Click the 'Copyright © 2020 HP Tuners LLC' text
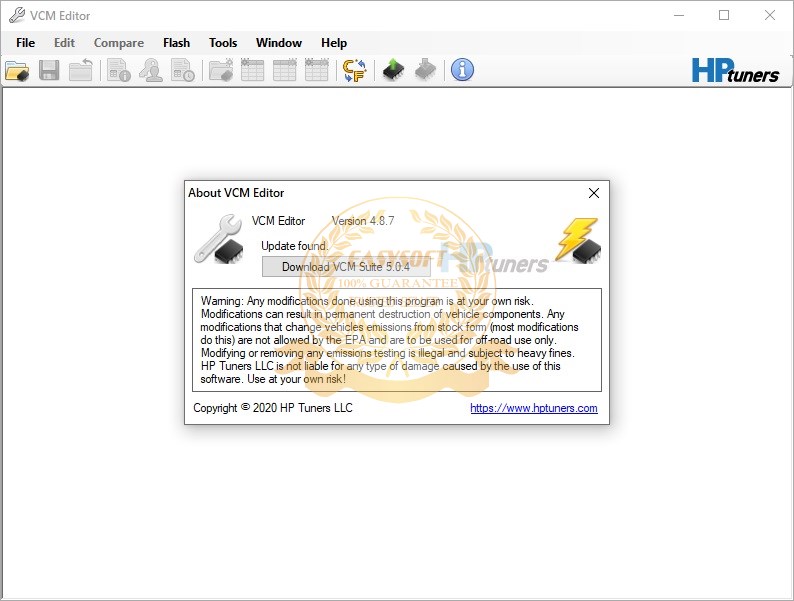794x601 pixels. coord(272,408)
